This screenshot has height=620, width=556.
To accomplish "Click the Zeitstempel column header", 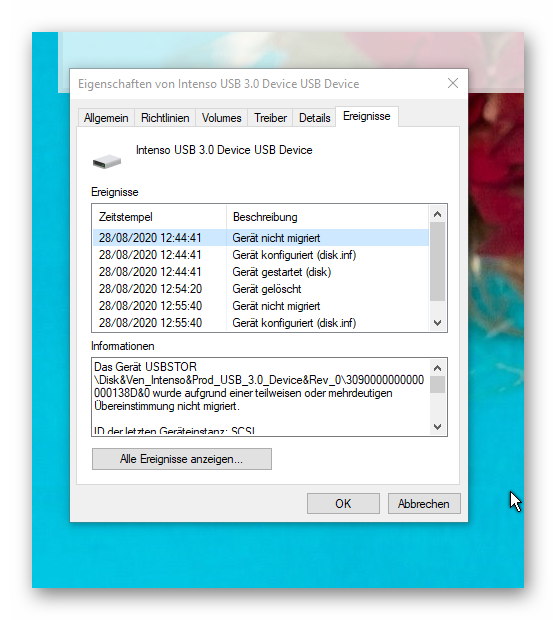I will coord(160,217).
